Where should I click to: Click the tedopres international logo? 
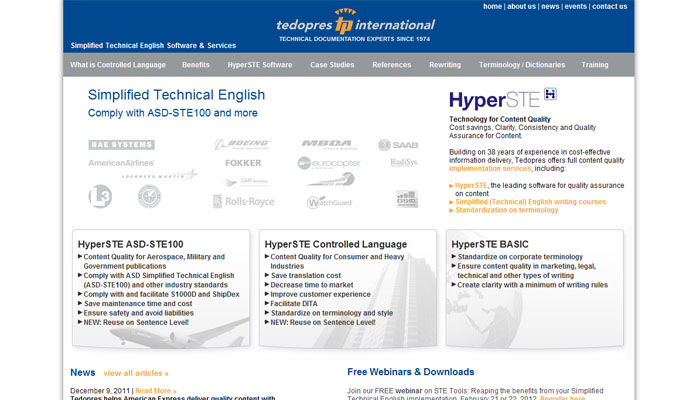pos(355,25)
